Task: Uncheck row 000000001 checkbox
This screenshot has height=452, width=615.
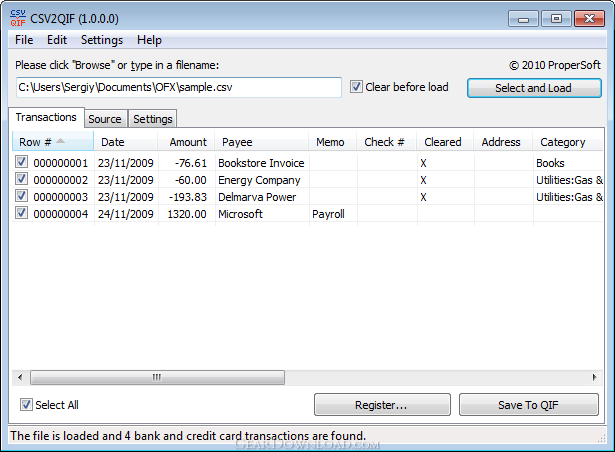Action: (21, 162)
